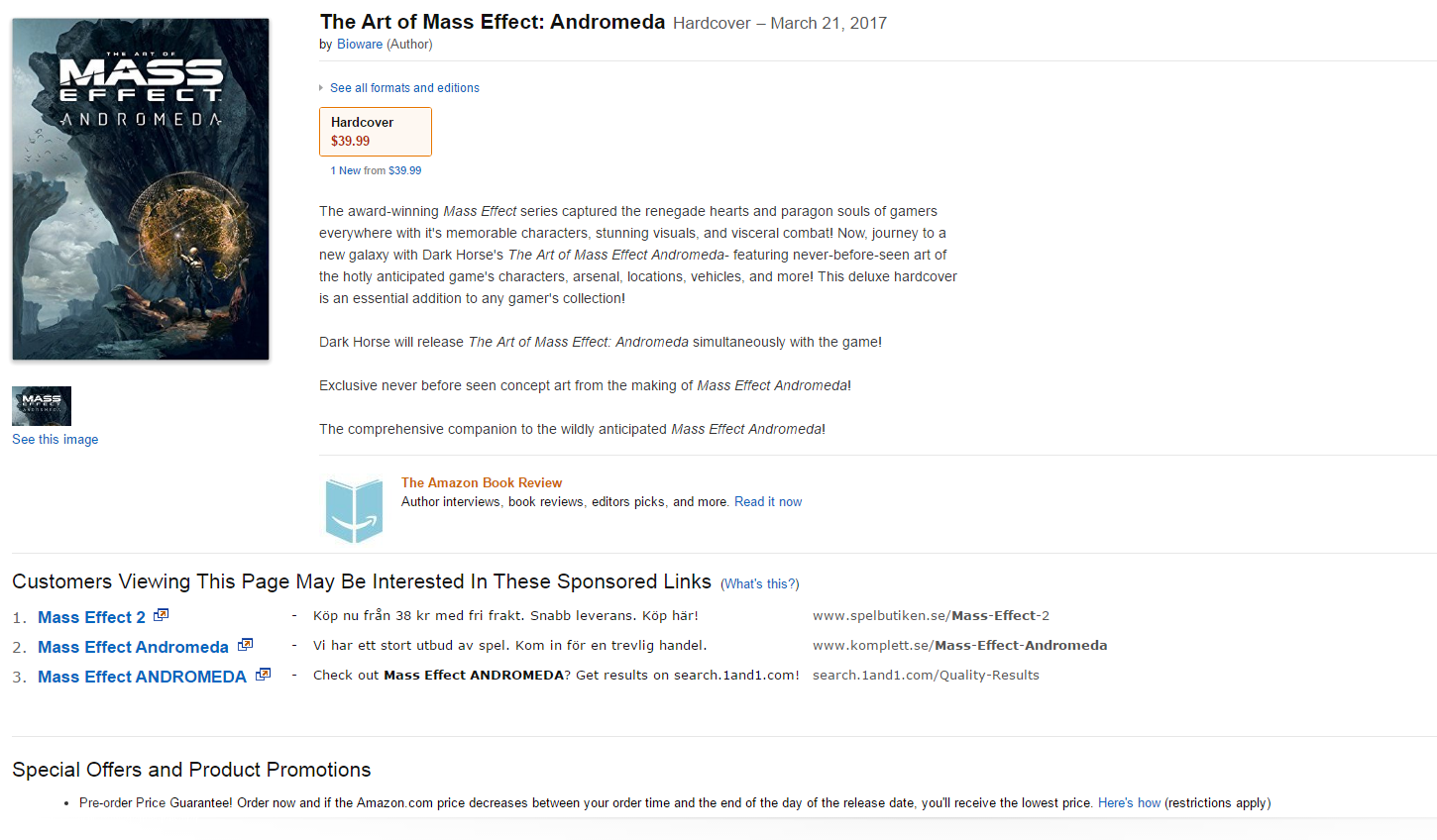This screenshot has height=840, width=1437.
Task: Click the Amazon Book Review book icon
Action: (x=354, y=510)
